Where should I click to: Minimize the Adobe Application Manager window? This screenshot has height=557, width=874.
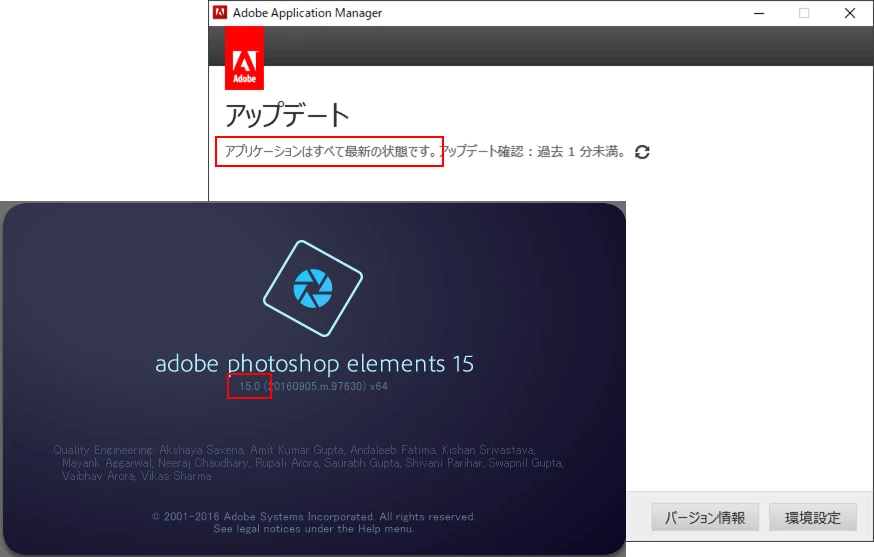point(759,13)
